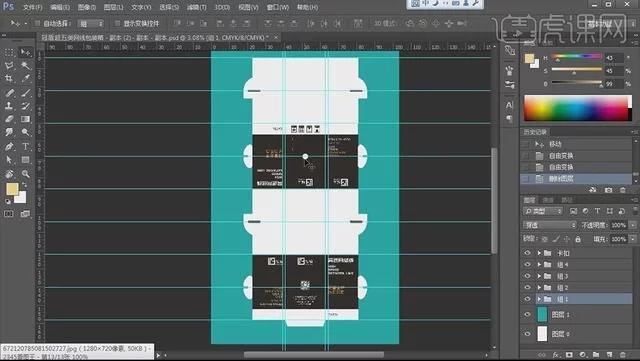Select the 自由变换 history state above 删除图层
This screenshot has width=640, height=361.
click(577, 167)
